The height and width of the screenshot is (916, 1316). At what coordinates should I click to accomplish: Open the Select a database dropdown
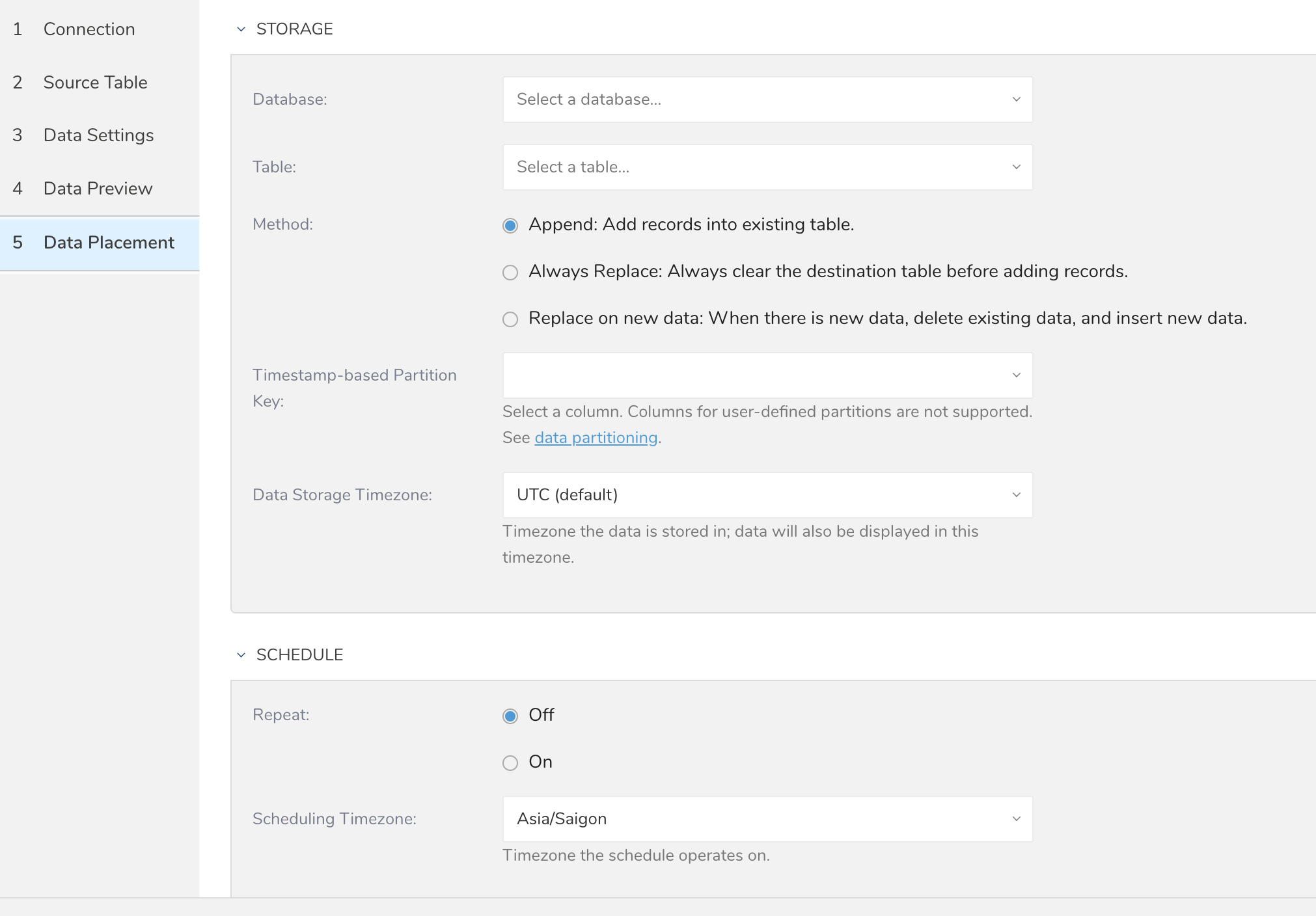pos(767,100)
